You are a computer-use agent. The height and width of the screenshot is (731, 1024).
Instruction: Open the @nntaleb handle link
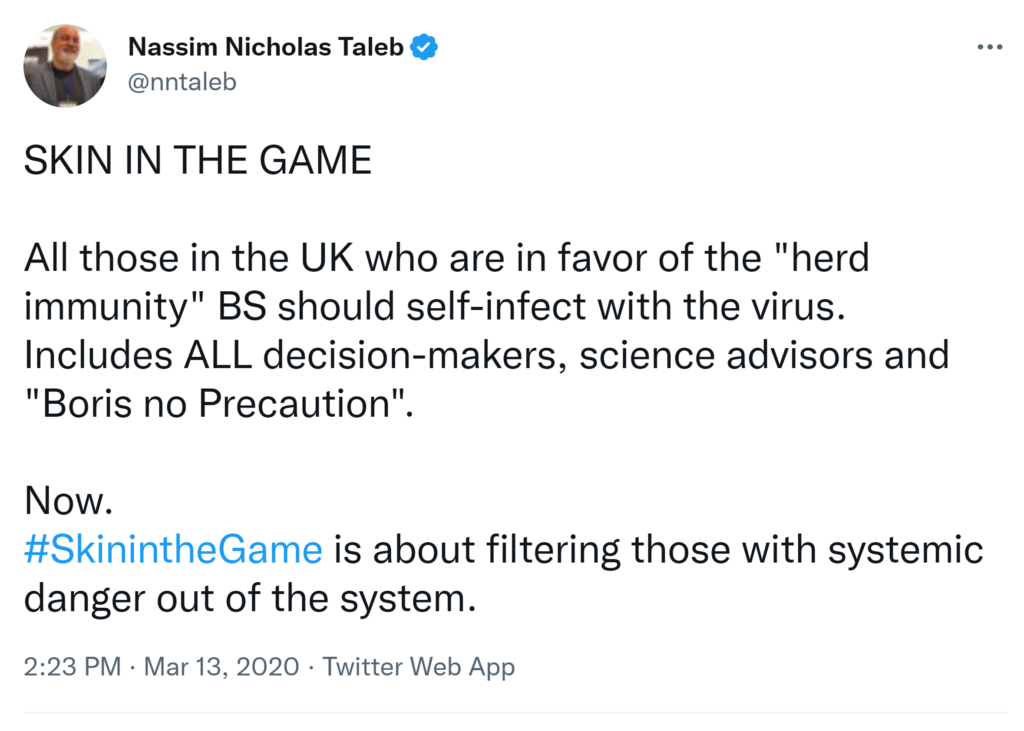[183, 82]
